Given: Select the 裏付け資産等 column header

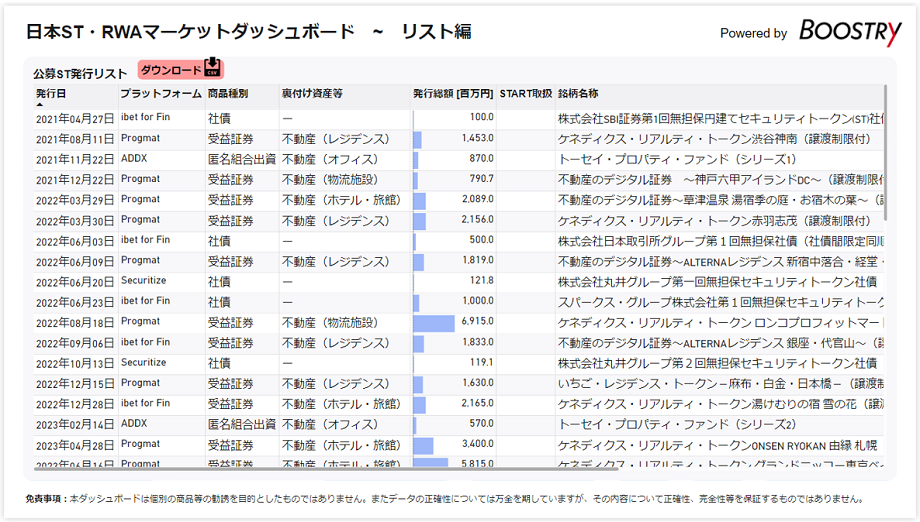Looking at the screenshot, I should pyautogui.click(x=312, y=94).
